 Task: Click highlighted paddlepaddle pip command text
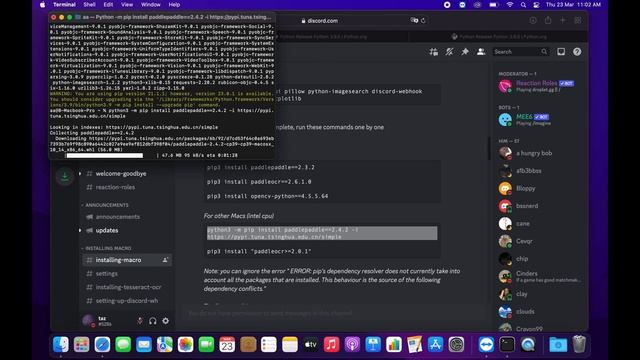coord(322,233)
